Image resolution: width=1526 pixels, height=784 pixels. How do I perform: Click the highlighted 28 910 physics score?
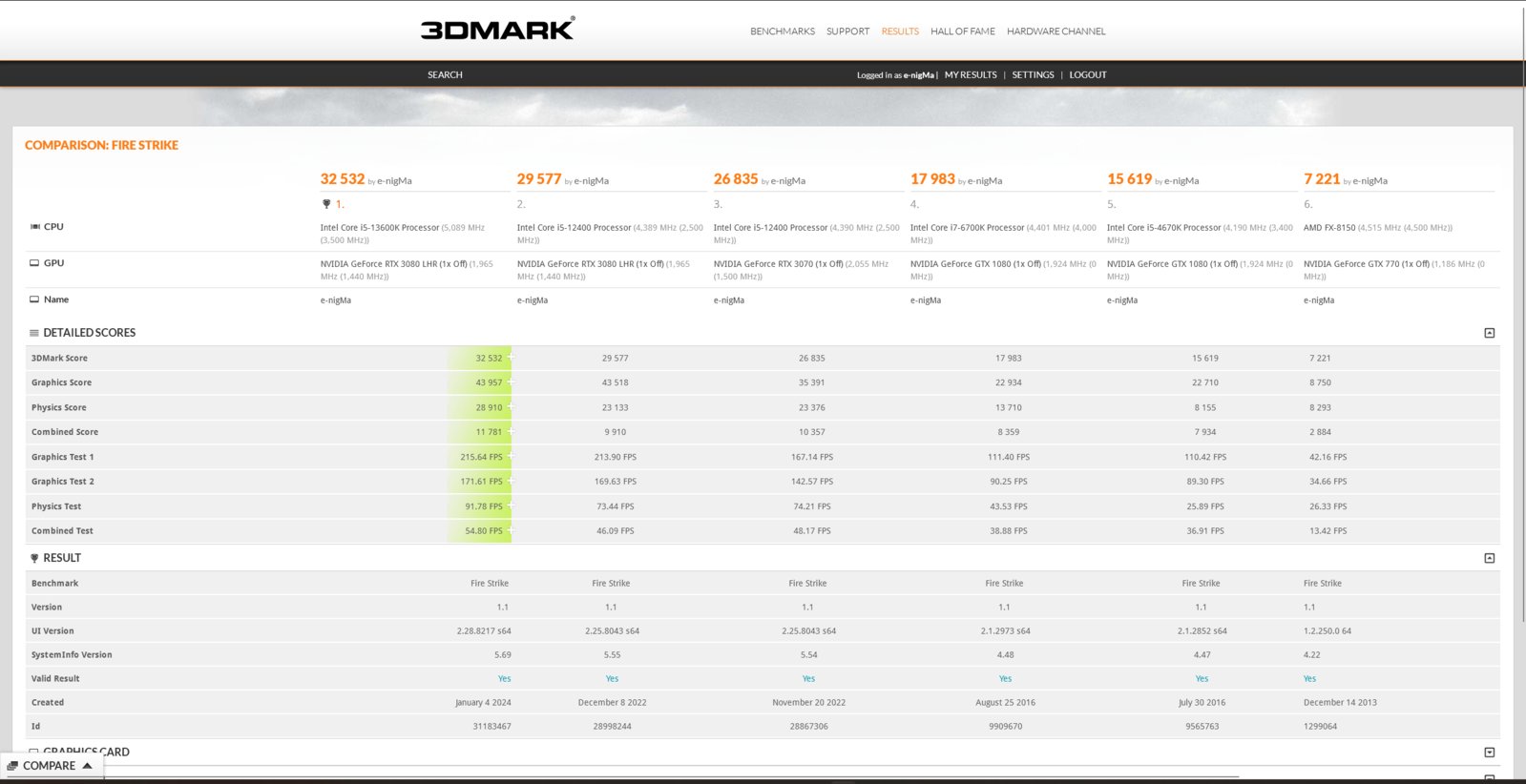pyautogui.click(x=489, y=407)
